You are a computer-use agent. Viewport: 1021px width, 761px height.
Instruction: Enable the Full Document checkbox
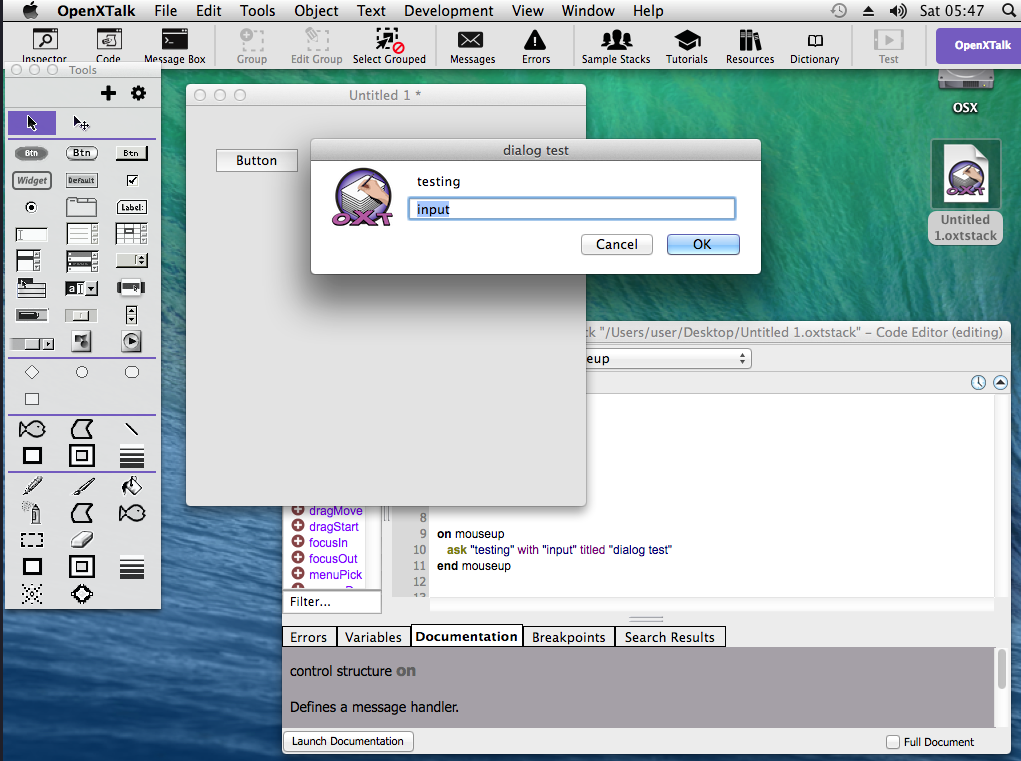(x=893, y=742)
